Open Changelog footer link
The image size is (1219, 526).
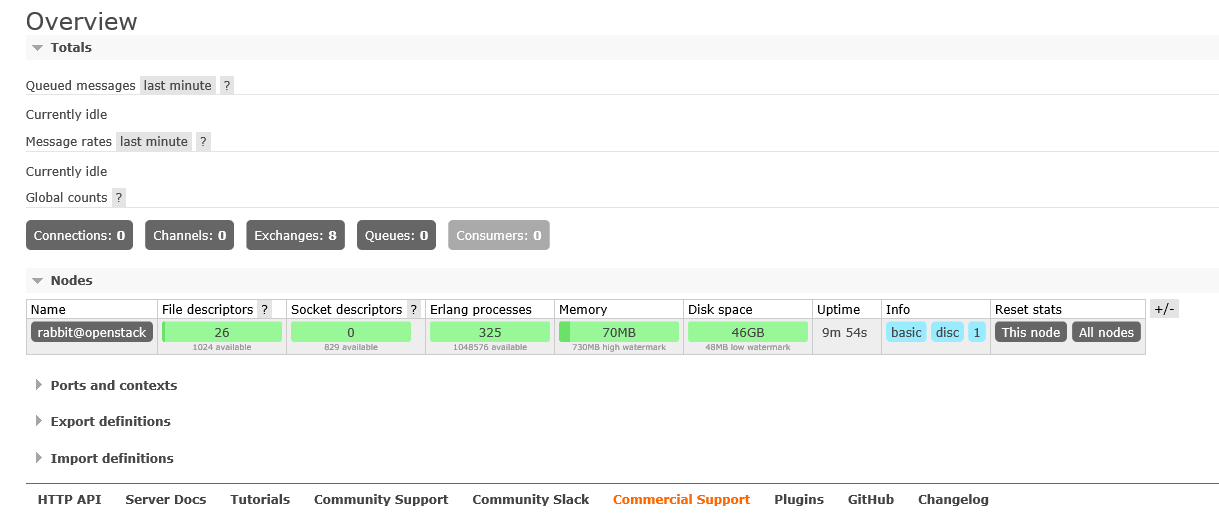point(953,499)
